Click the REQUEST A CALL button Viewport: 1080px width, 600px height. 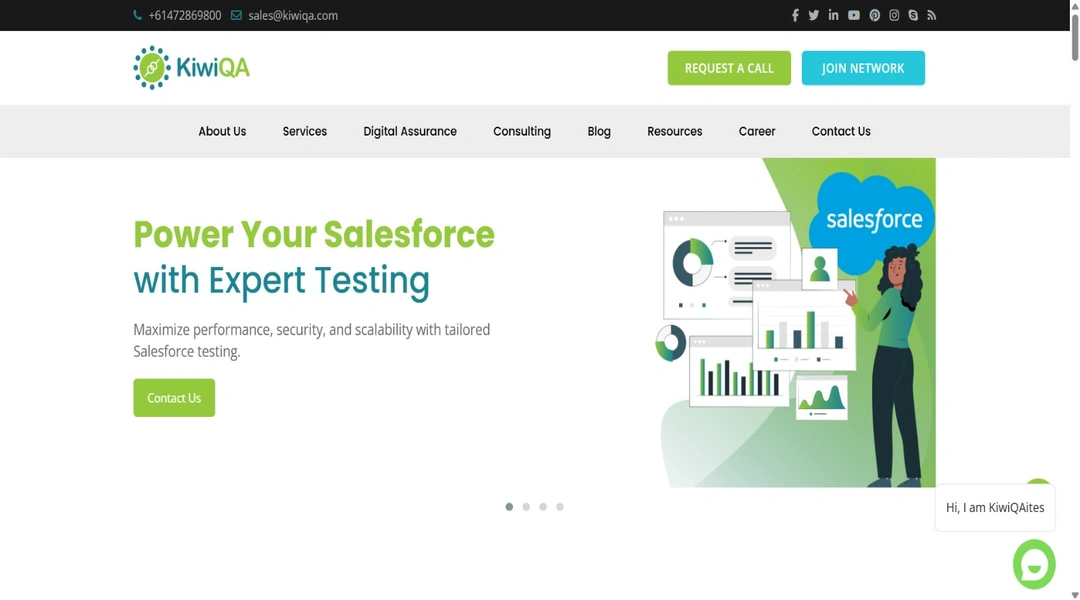click(x=729, y=67)
